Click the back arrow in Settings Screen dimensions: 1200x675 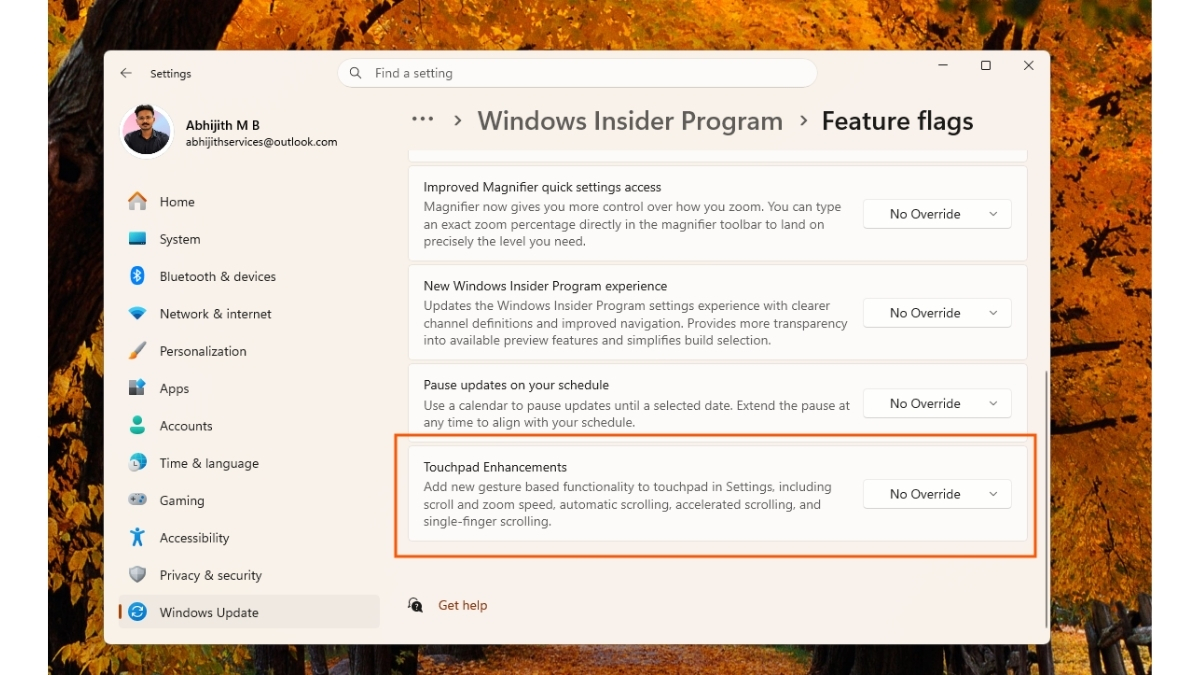click(126, 73)
